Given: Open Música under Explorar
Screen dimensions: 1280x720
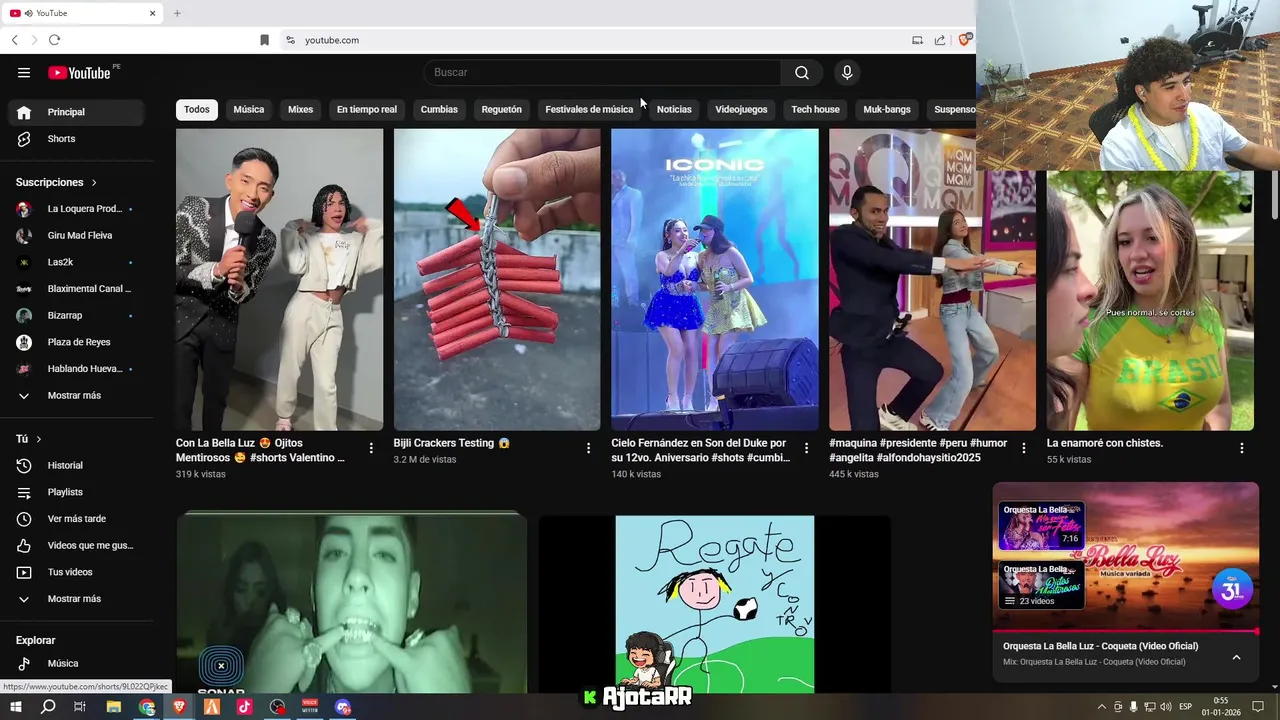Looking at the screenshot, I should (x=76, y=663).
